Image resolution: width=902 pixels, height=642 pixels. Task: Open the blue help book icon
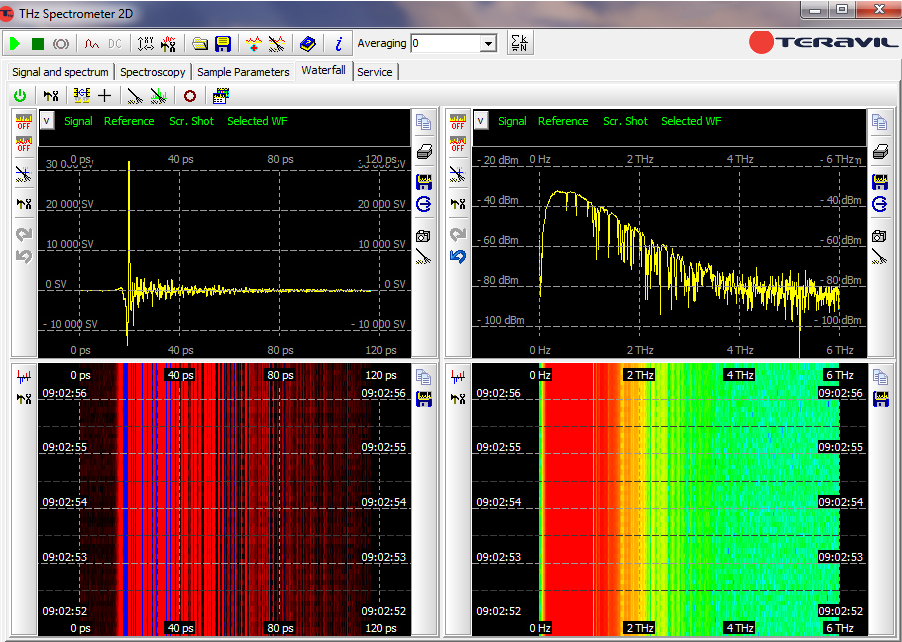tap(308, 44)
